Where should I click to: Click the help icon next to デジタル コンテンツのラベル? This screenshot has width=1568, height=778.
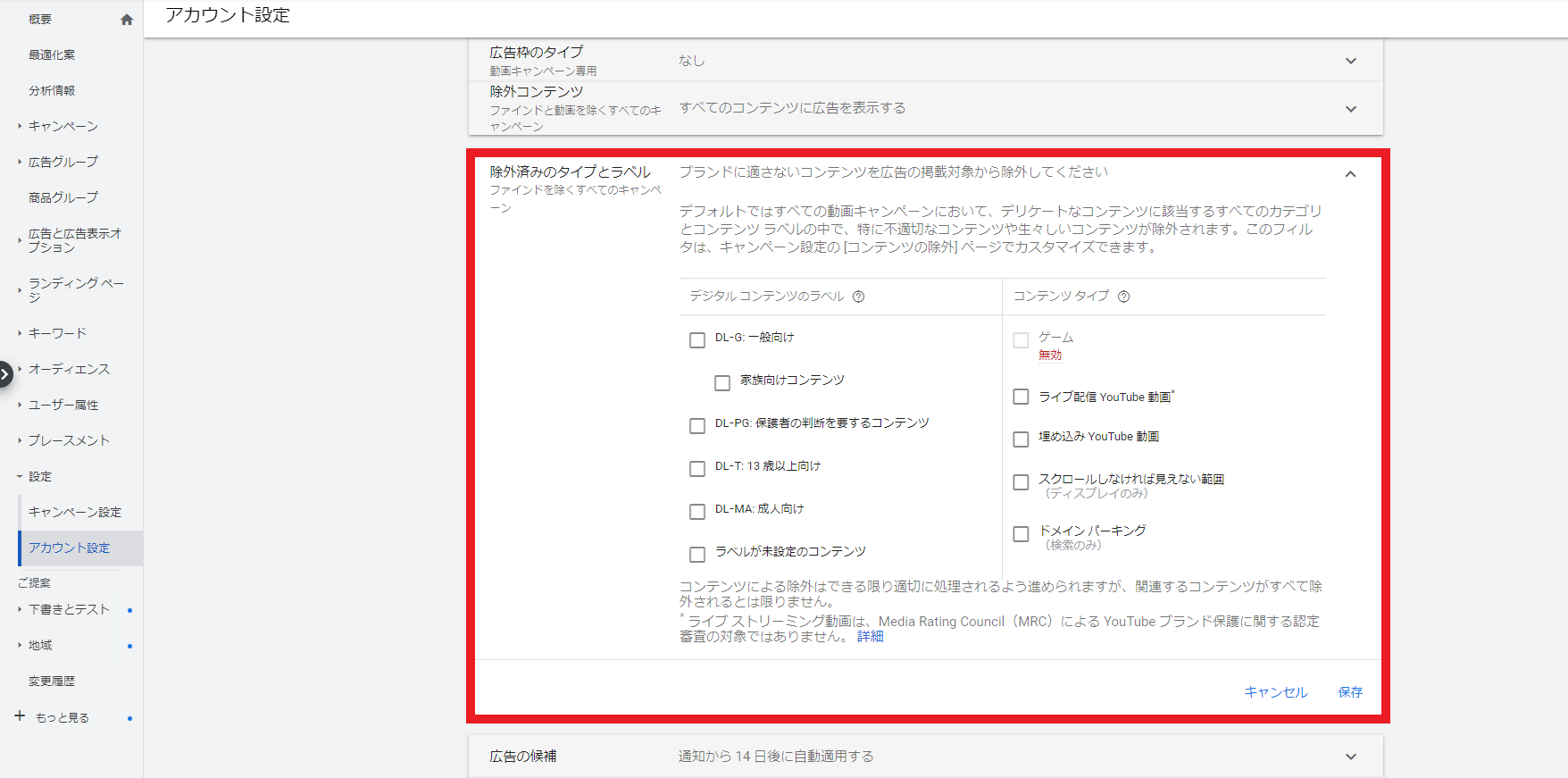click(858, 297)
